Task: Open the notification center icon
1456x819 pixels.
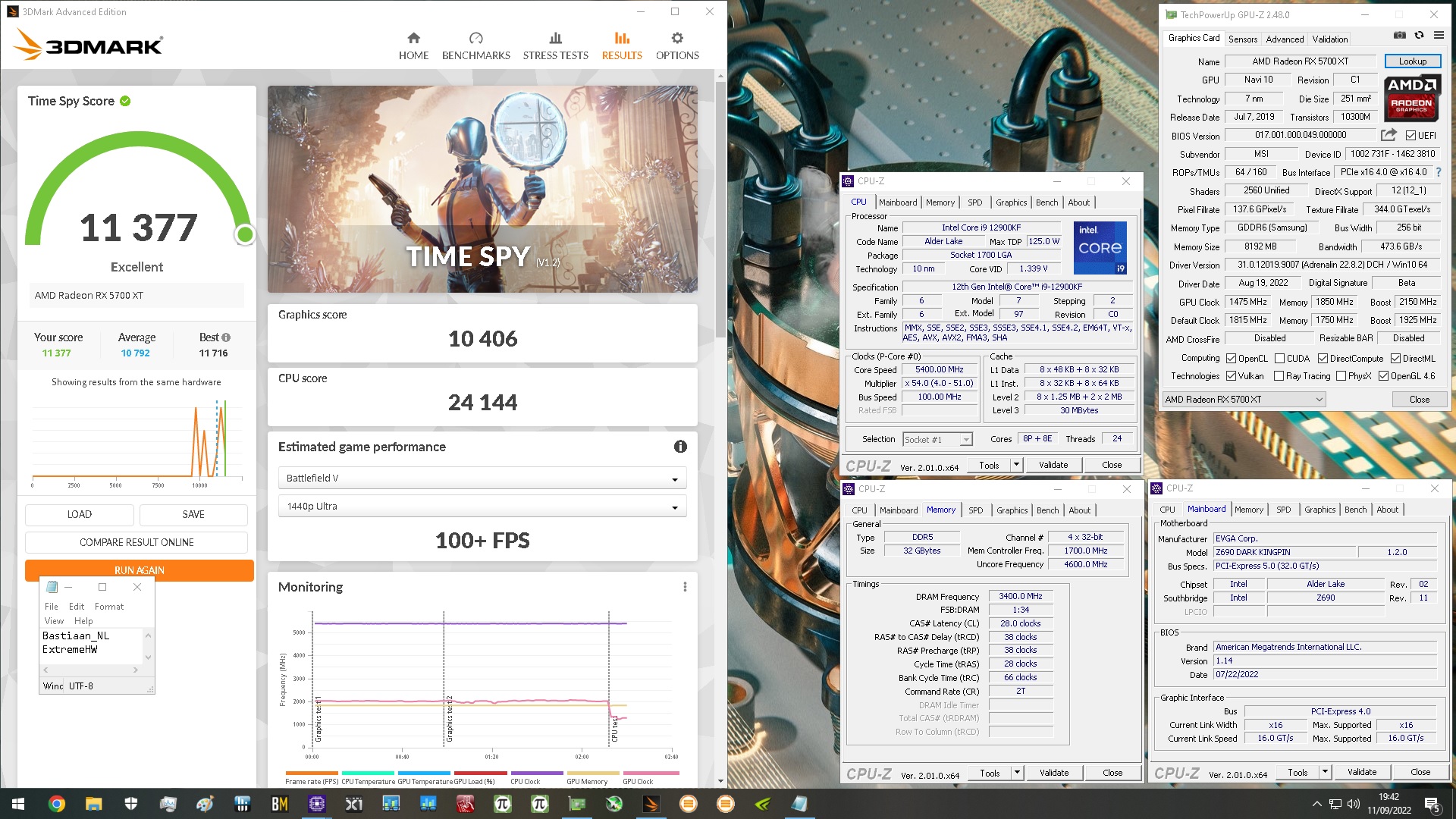Action: [x=1432, y=805]
